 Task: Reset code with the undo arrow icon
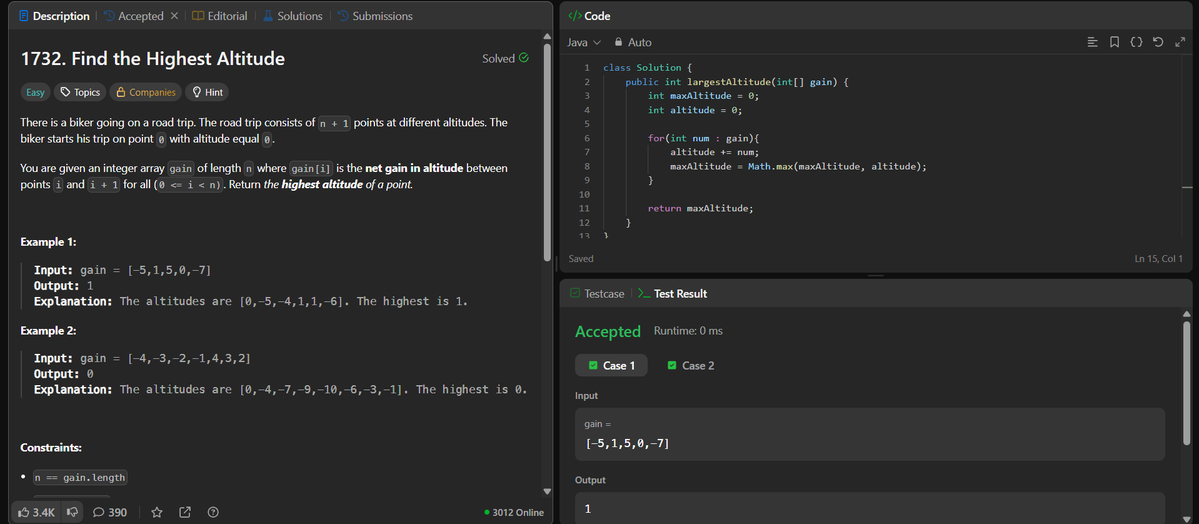(1158, 42)
